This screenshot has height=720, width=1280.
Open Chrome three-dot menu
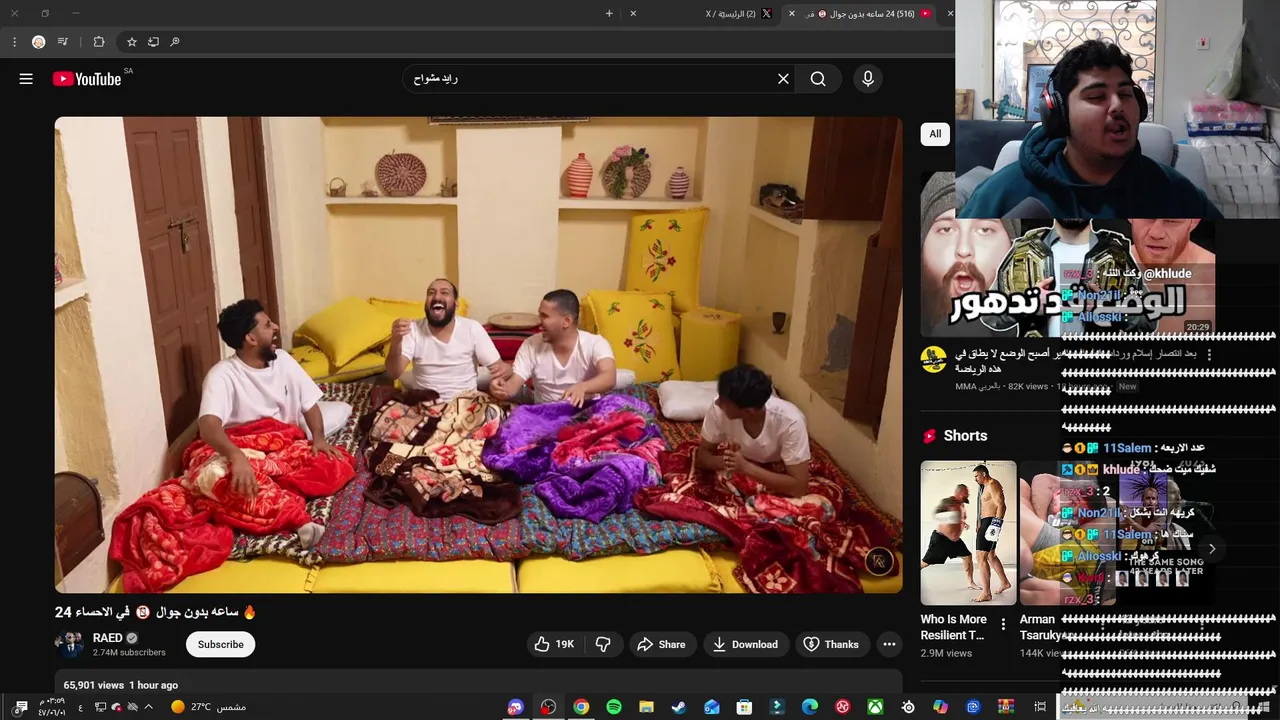click(x=14, y=42)
